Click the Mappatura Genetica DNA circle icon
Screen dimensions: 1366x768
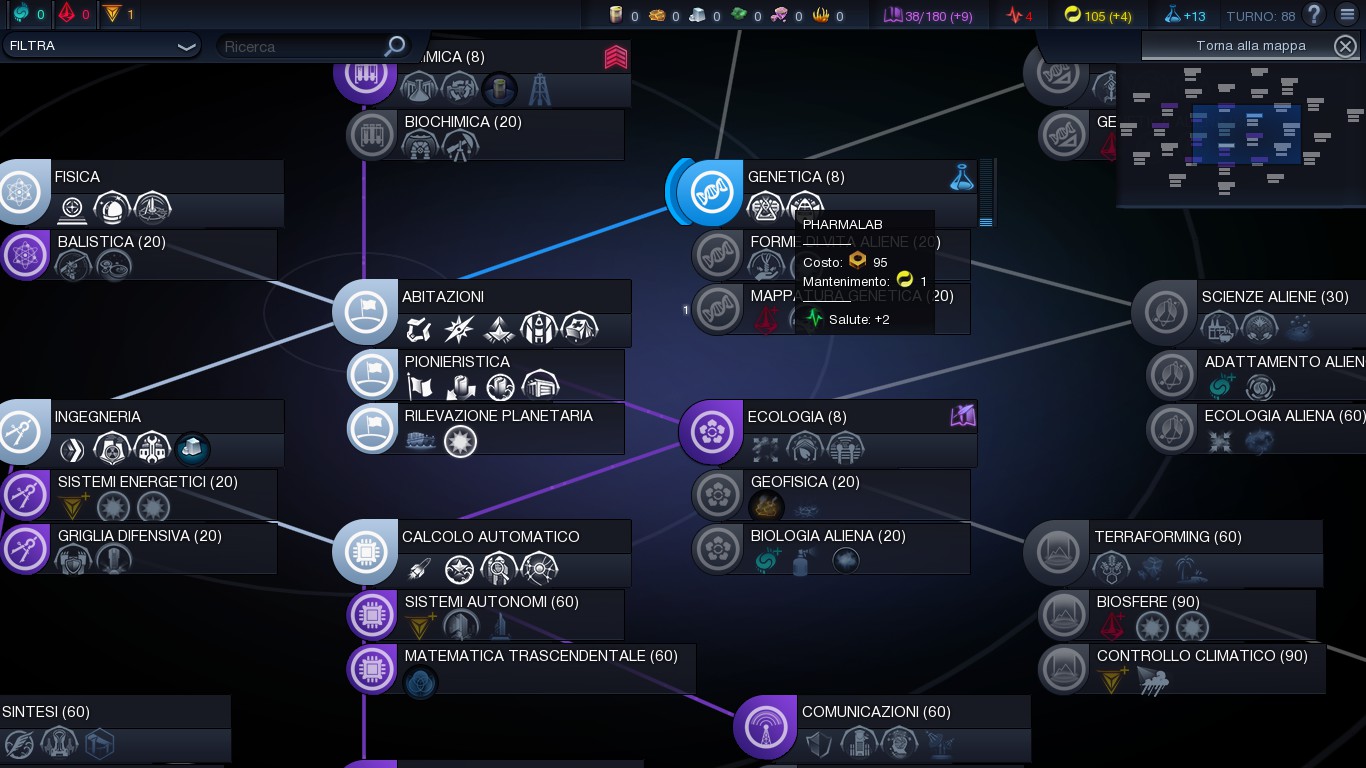pos(717,310)
